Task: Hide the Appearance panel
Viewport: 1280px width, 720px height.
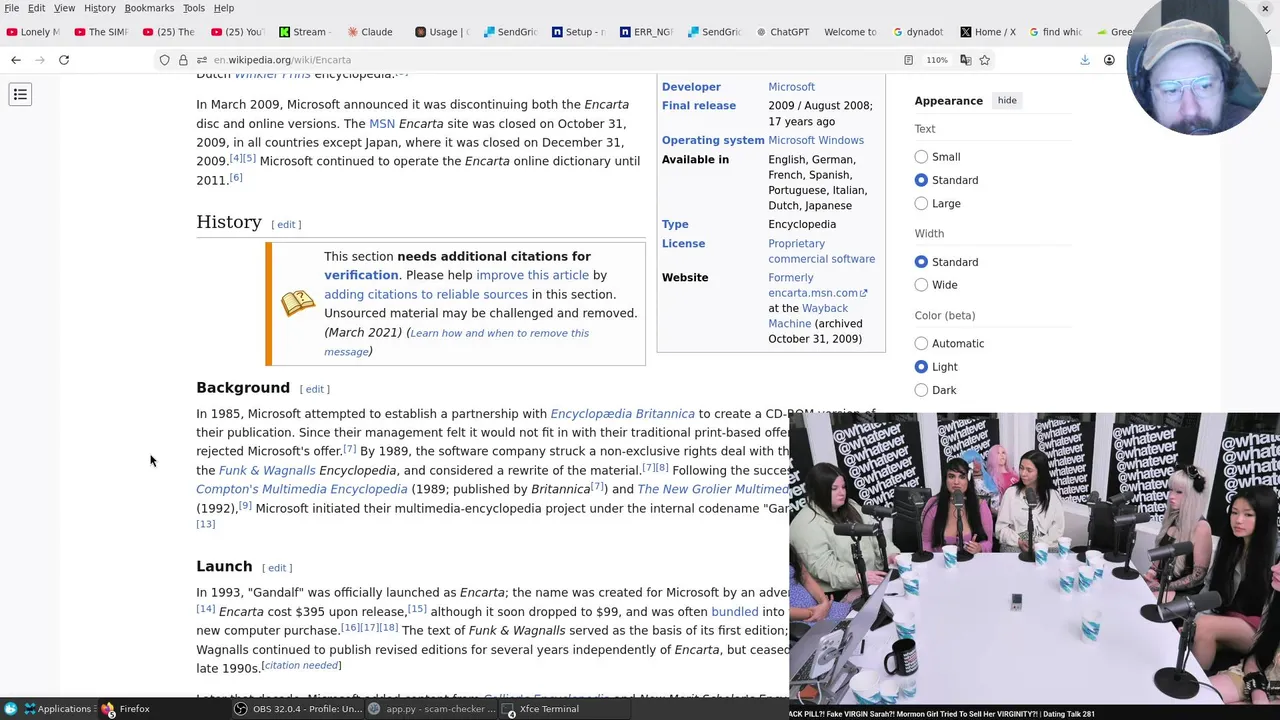Action: tap(1007, 100)
